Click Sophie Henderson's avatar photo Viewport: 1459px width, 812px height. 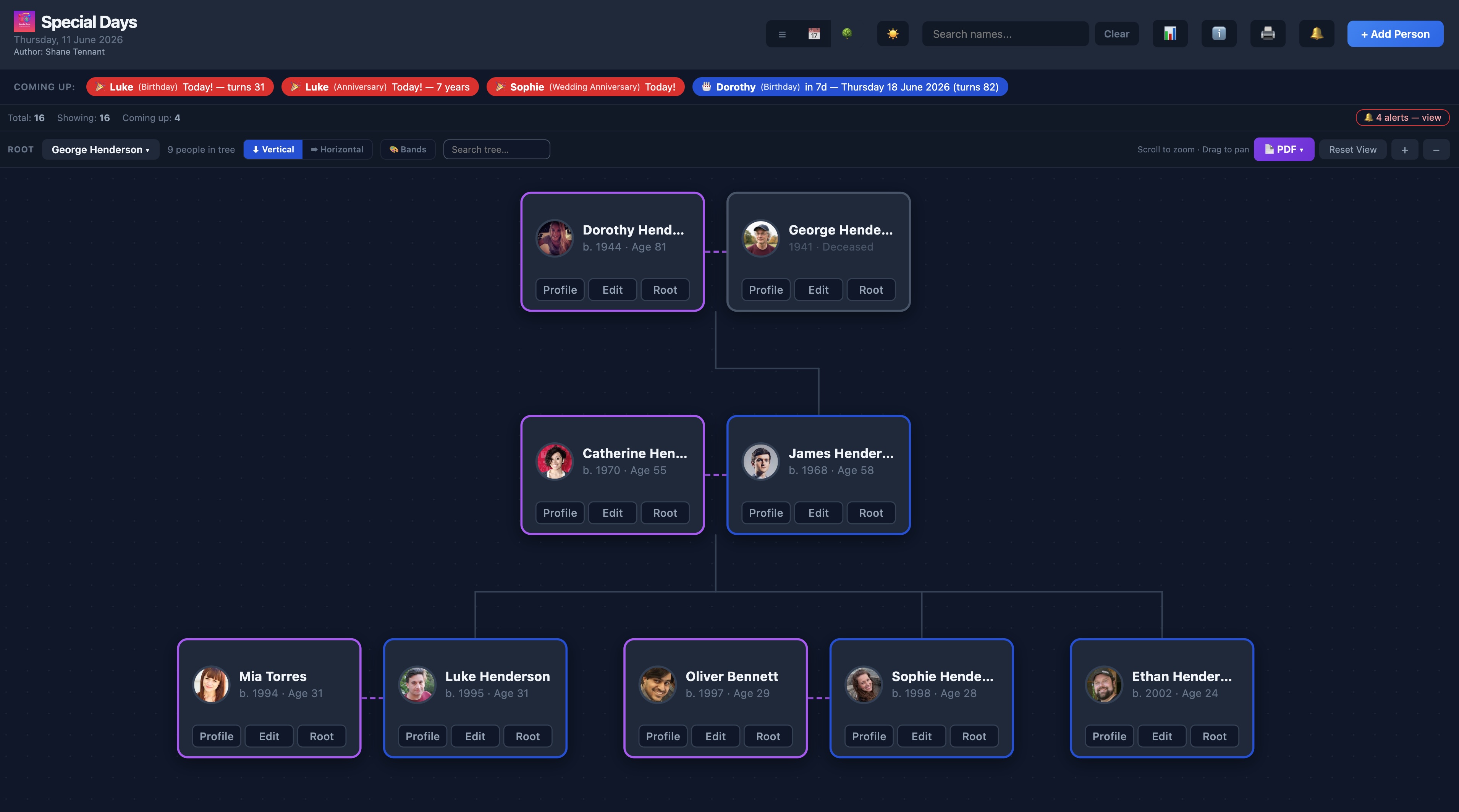pos(864,684)
